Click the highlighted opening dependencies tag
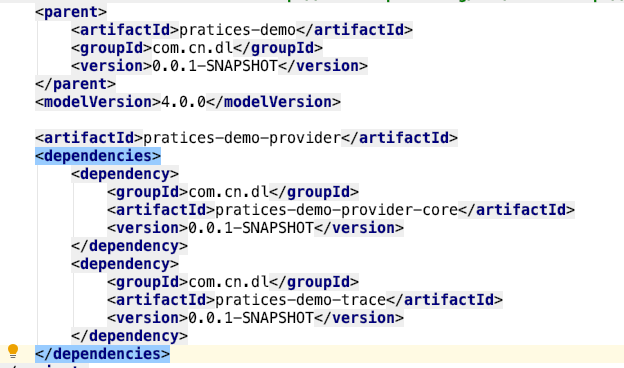Screen dimensions: 624x368 point(98,156)
